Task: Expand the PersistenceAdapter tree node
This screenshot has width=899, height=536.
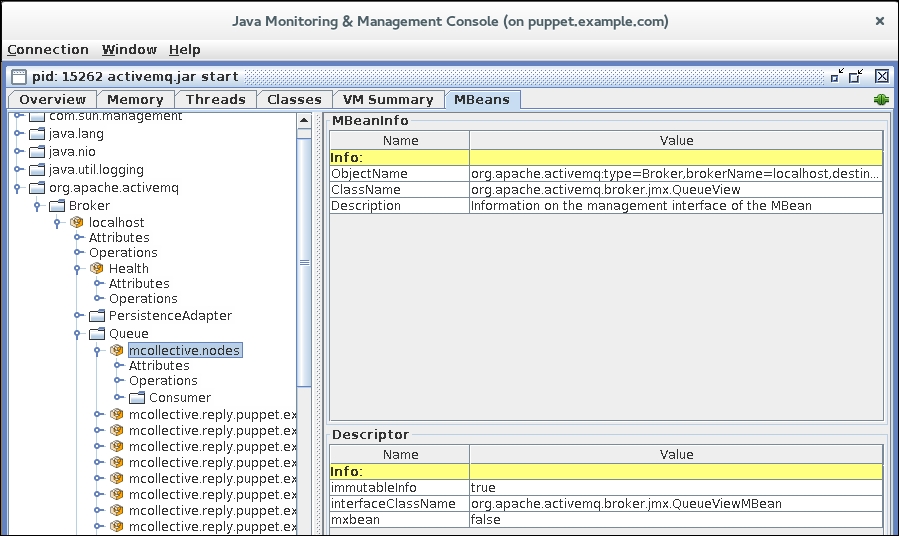Action: [x=78, y=316]
